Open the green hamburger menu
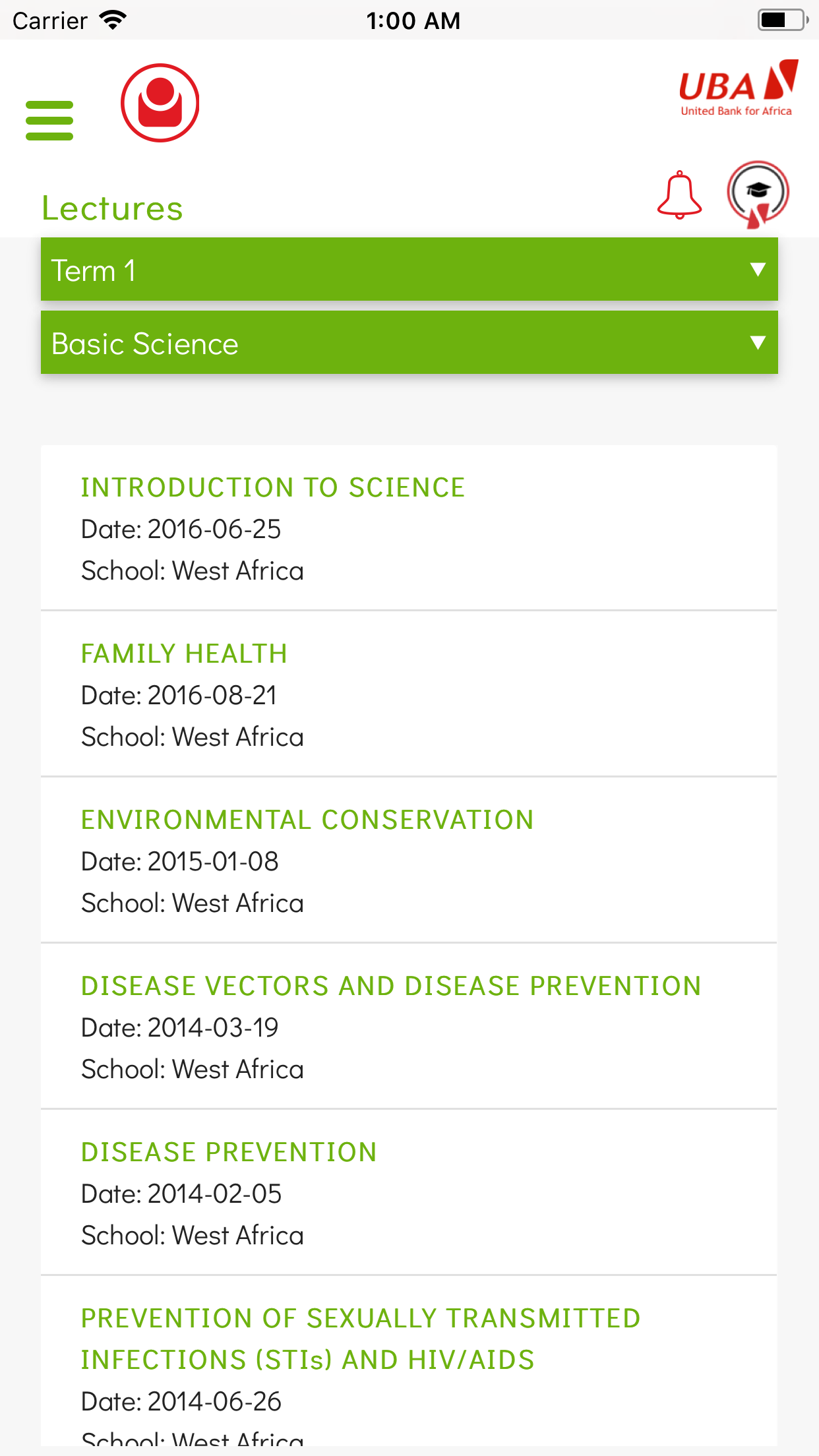Screen dimensions: 819x1456 point(49,121)
